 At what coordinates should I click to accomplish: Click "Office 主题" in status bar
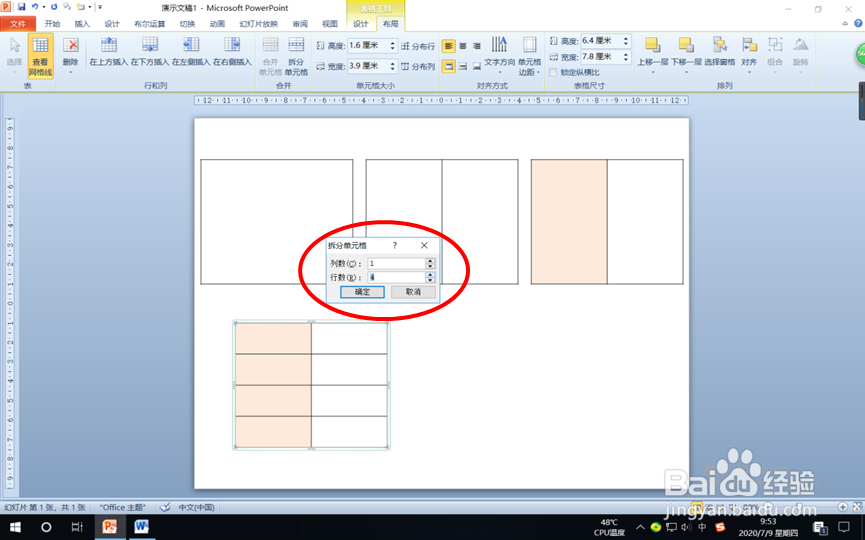point(122,507)
